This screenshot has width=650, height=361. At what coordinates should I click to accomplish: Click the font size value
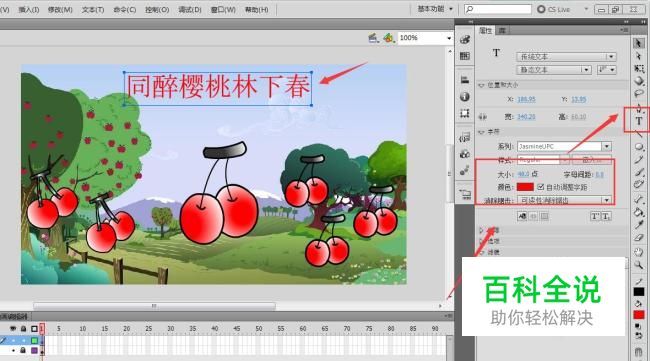[x=523, y=174]
